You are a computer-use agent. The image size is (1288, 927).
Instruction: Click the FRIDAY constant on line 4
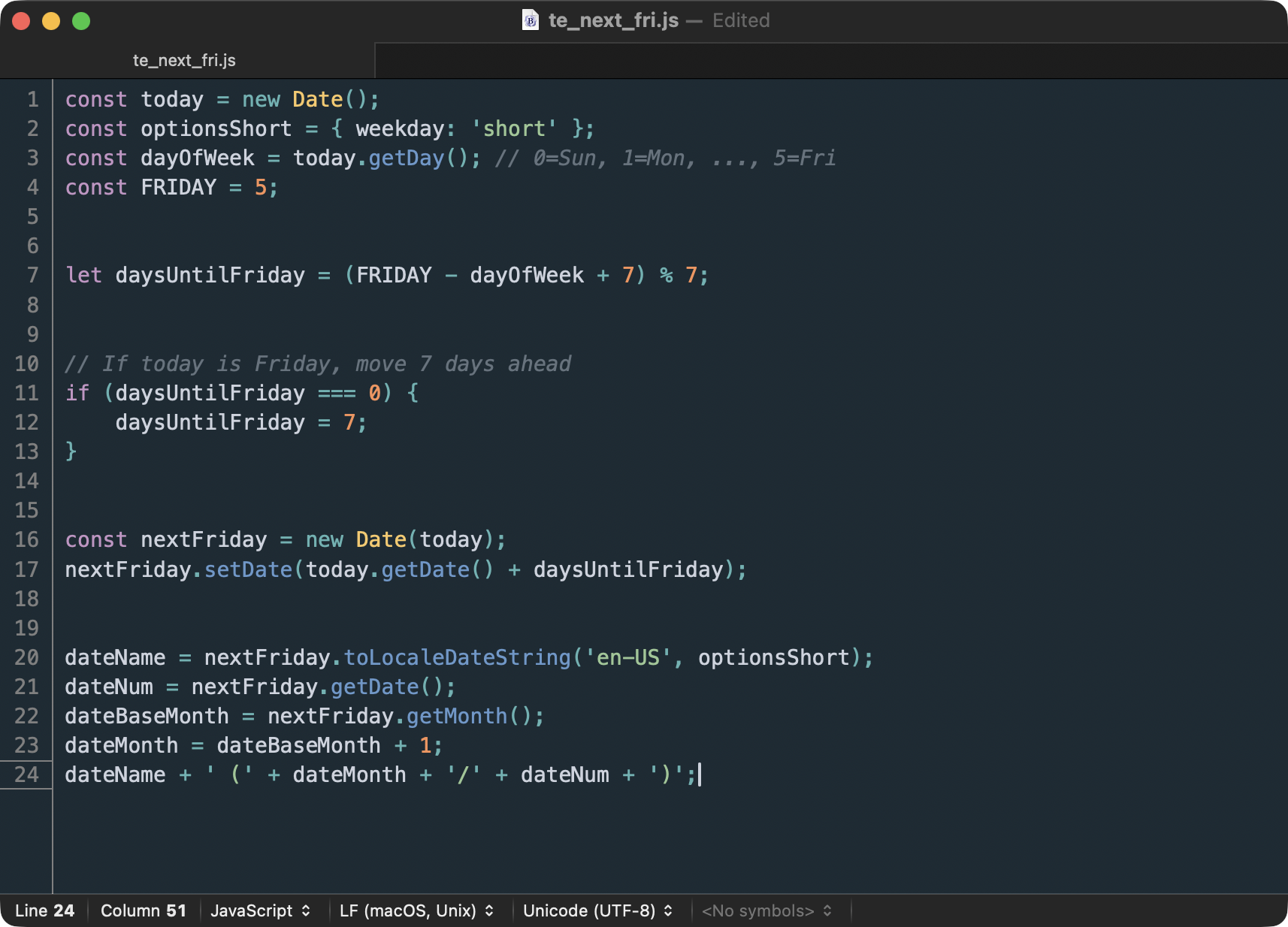point(178,188)
